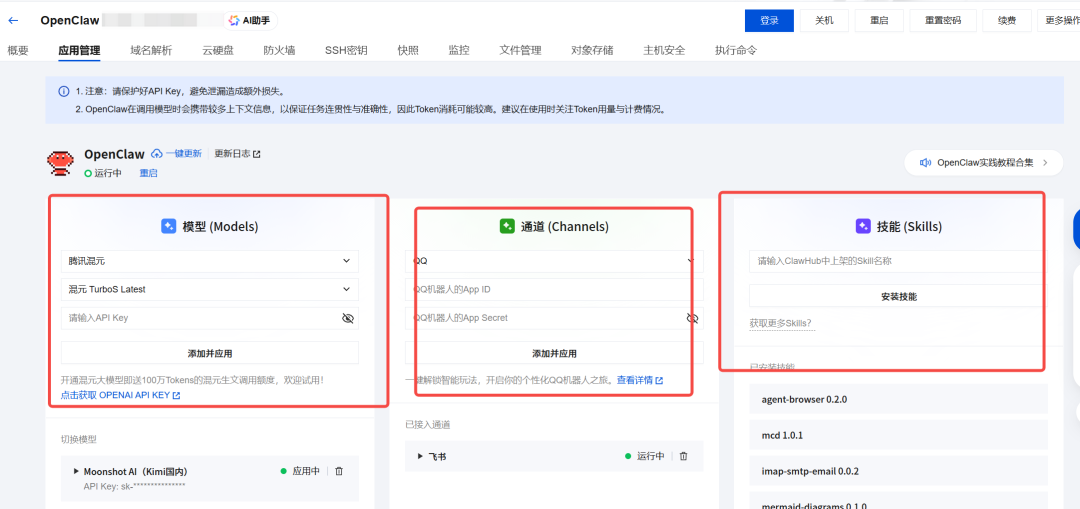The height and width of the screenshot is (509, 1080).
Task: Click the 重置密码 button
Action: point(943,21)
